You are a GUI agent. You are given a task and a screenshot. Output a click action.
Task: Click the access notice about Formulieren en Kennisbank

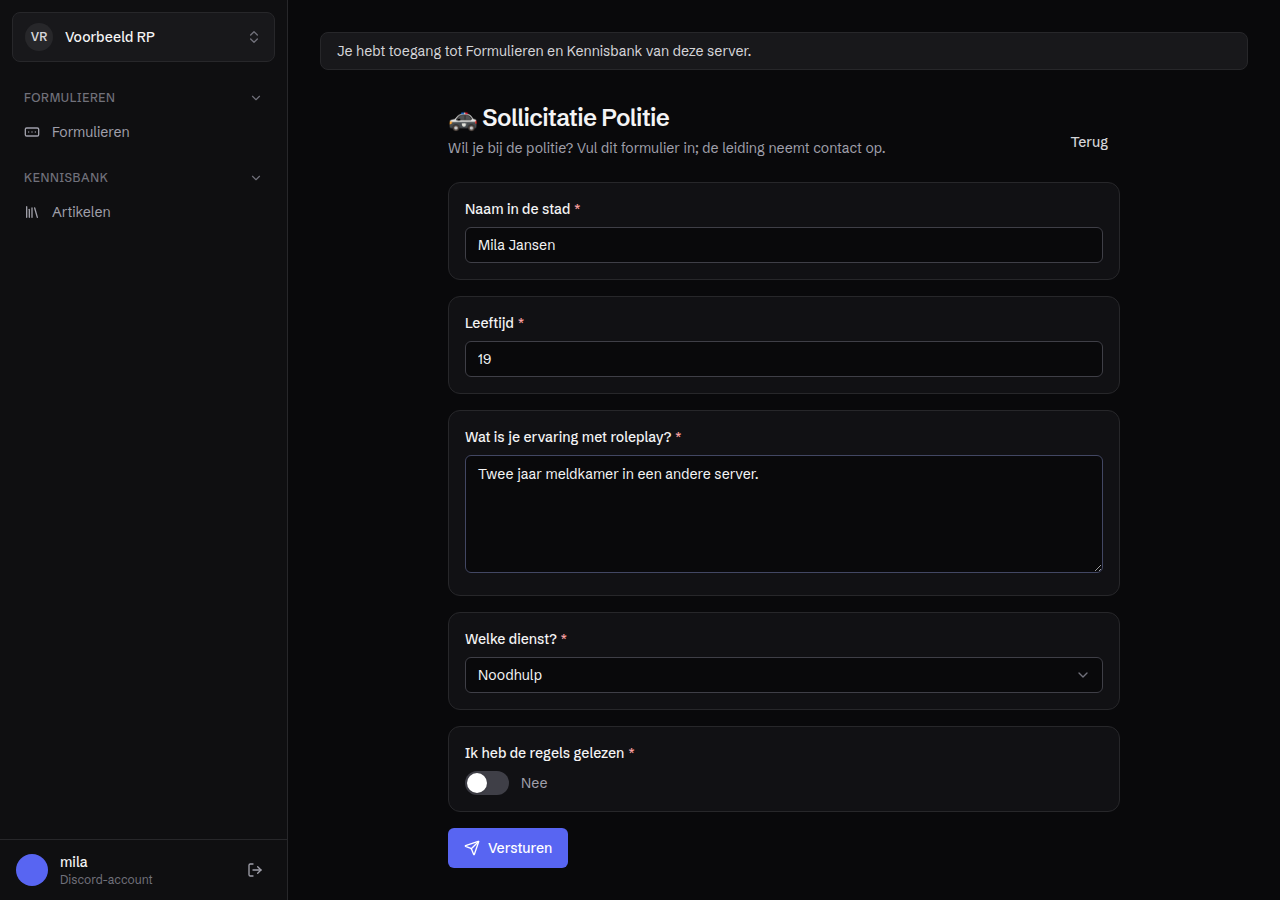(784, 51)
